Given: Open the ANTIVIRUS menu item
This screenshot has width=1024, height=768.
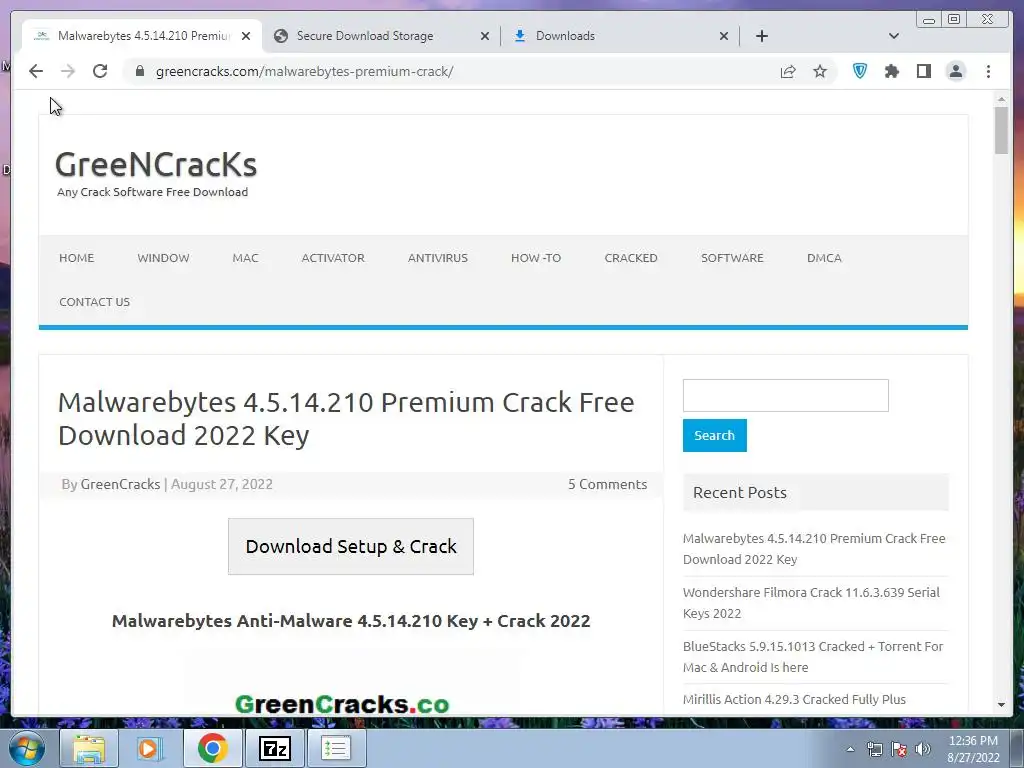Looking at the screenshot, I should (x=438, y=258).
